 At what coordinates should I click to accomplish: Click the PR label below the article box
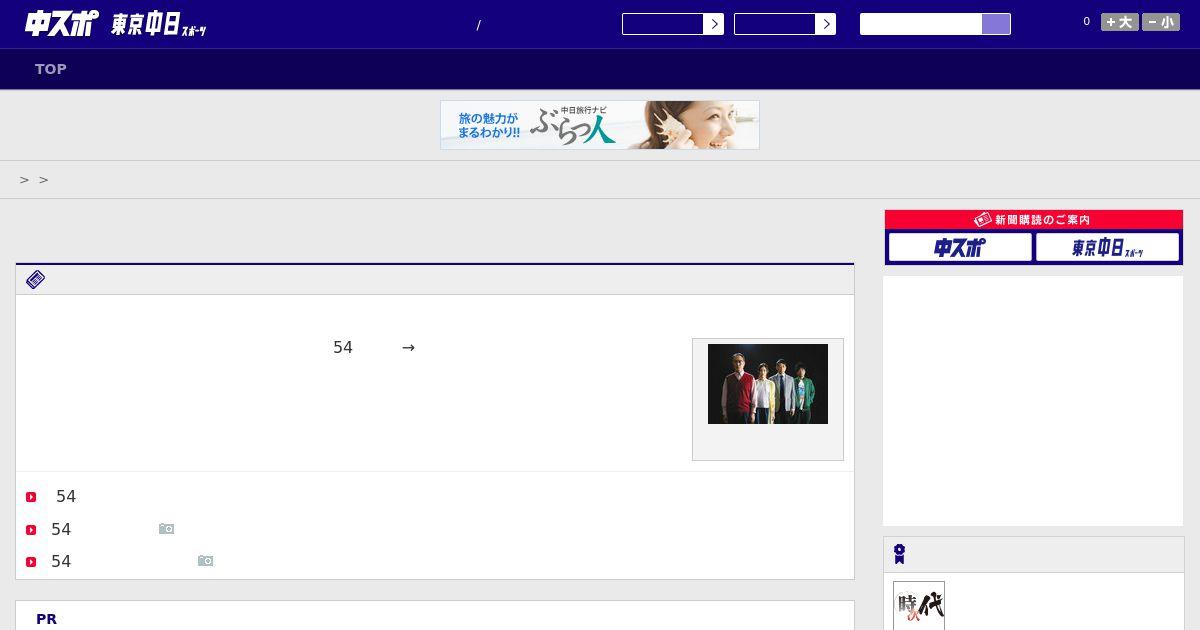click(x=47, y=619)
